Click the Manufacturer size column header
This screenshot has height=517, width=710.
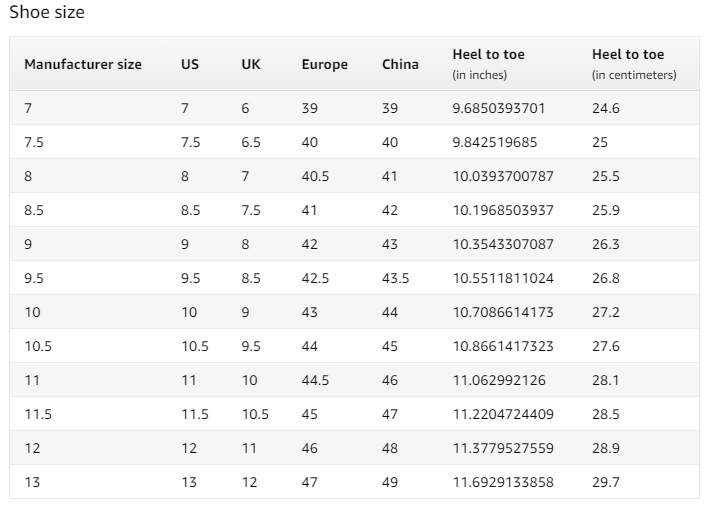pyautogui.click(x=83, y=64)
